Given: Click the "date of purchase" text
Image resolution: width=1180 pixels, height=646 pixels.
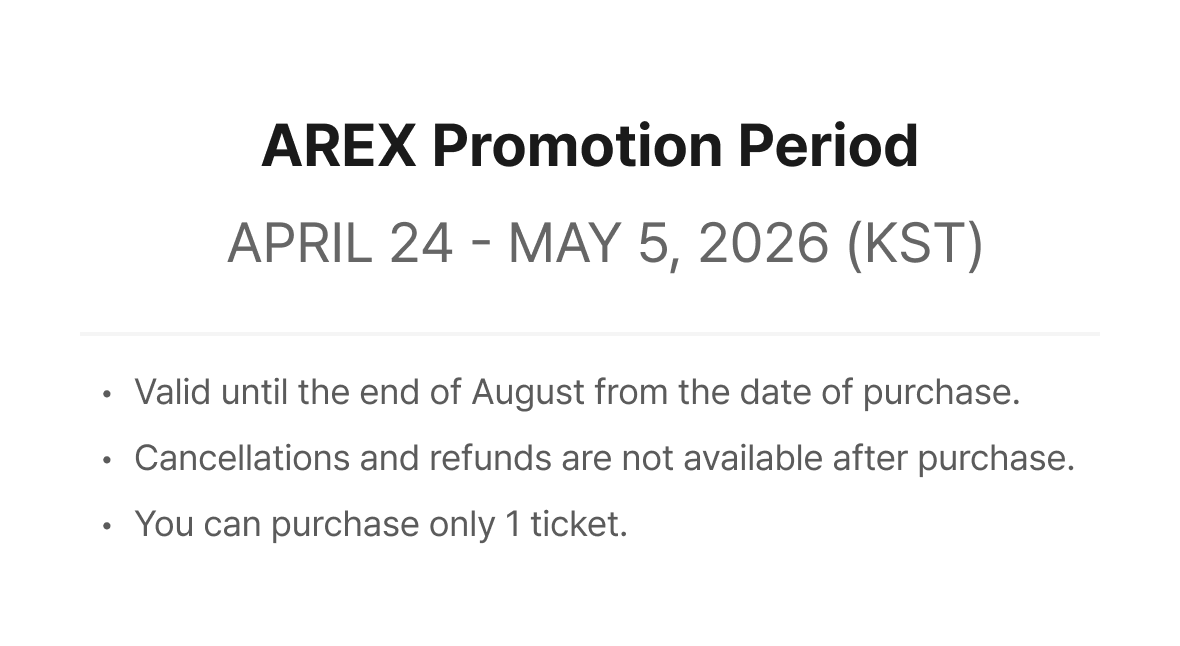Looking at the screenshot, I should [x=879, y=392].
